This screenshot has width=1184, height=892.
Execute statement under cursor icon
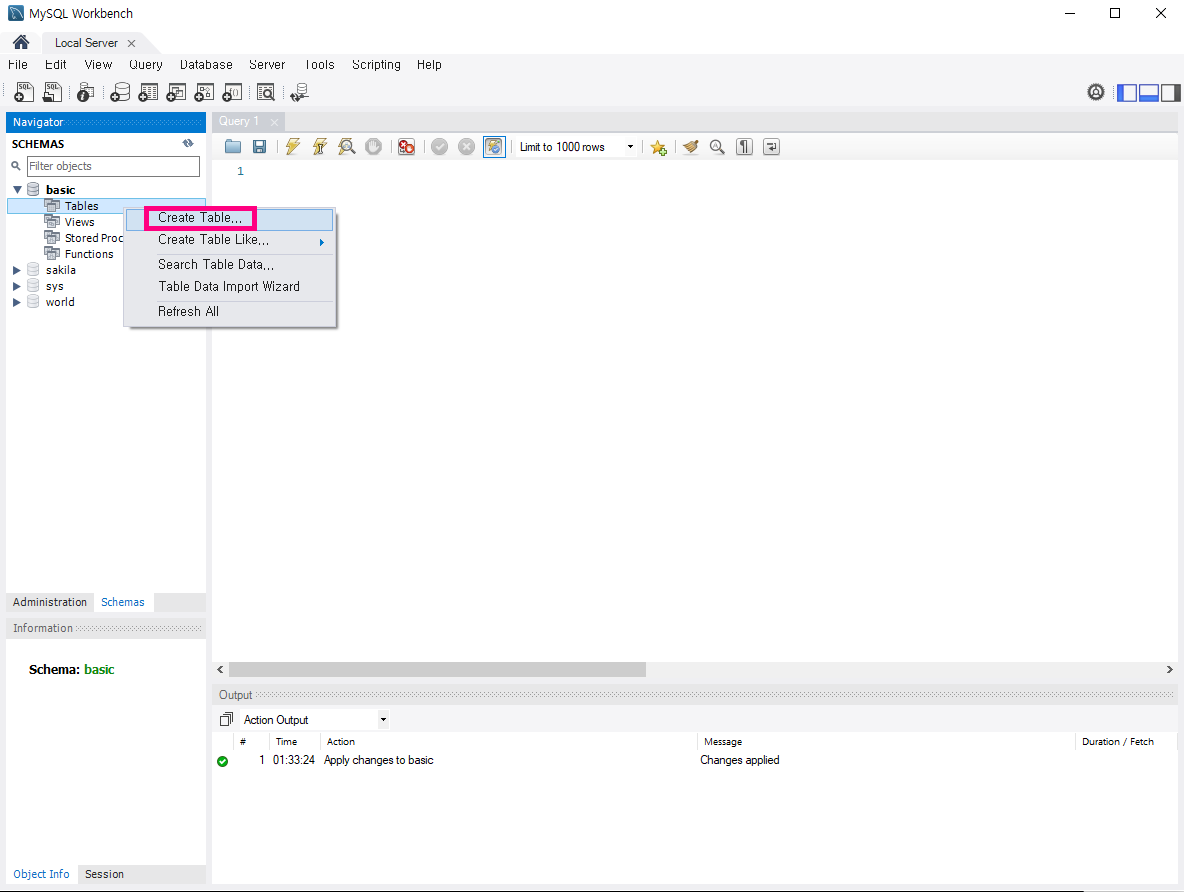[319, 147]
